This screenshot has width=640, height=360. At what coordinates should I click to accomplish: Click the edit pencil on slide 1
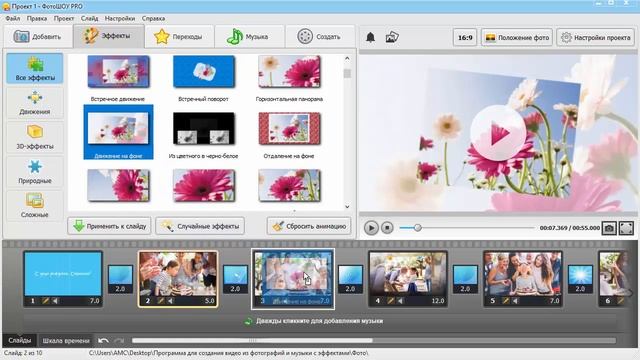[x=46, y=301]
